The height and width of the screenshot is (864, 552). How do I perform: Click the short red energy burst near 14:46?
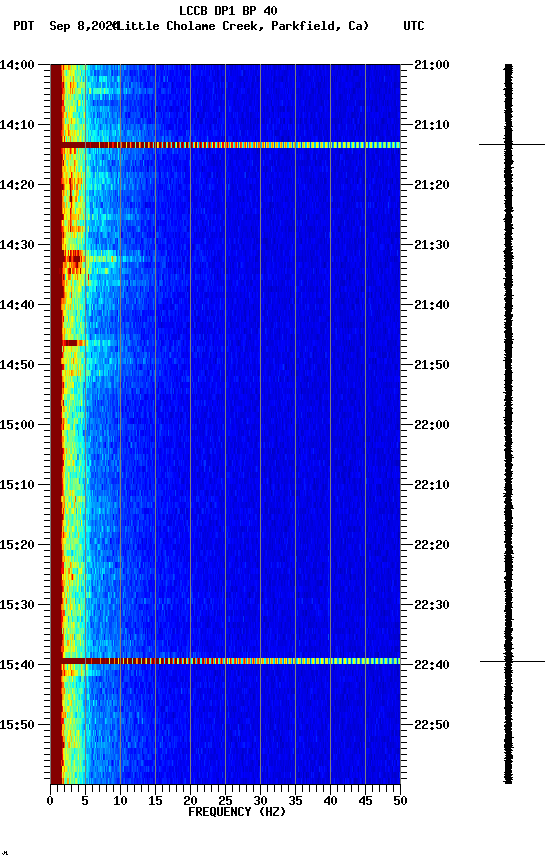coord(73,343)
